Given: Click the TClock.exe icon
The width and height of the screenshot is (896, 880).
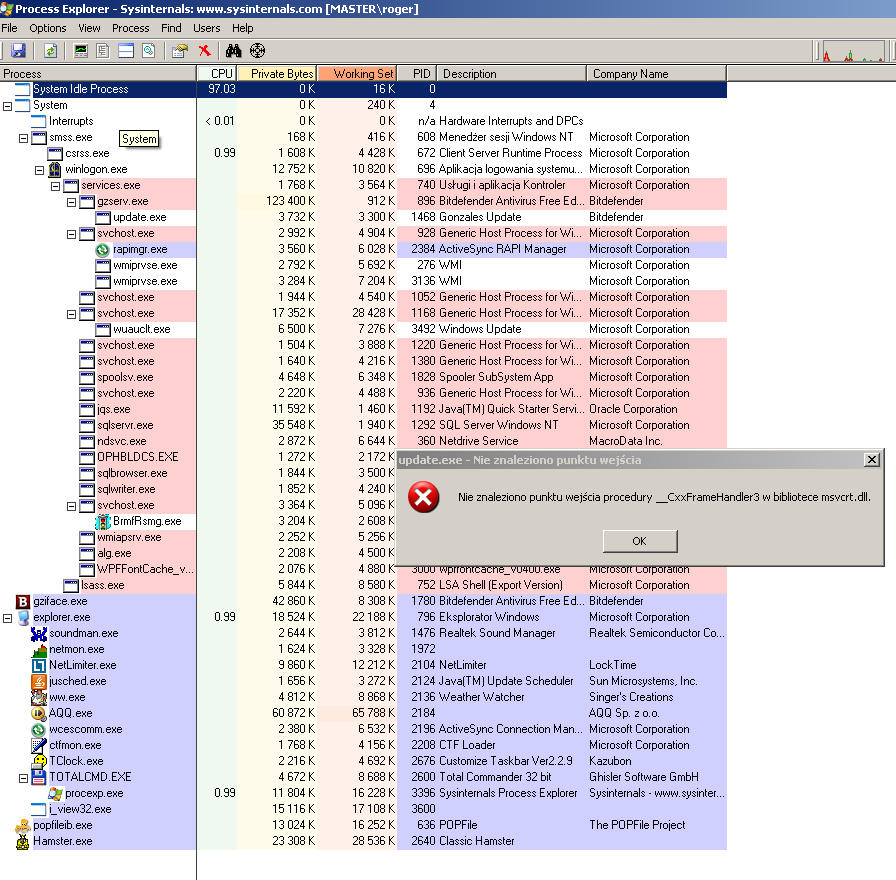Looking at the screenshot, I should point(39,761).
